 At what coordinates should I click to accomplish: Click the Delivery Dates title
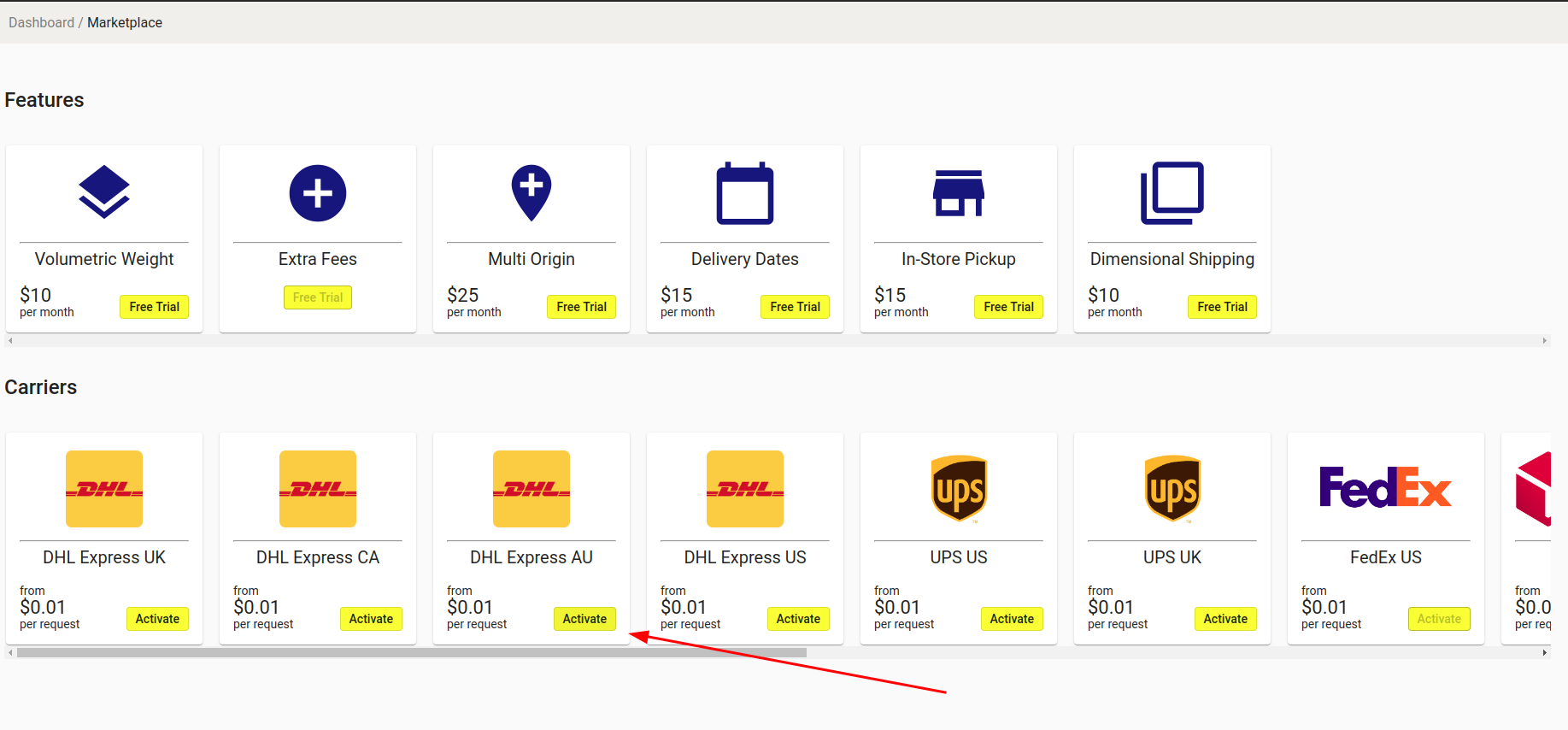point(745,259)
